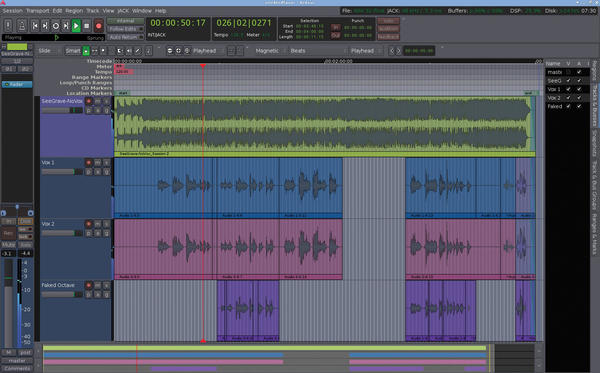Click the primary timecode clock display

pyautogui.click(x=178, y=23)
